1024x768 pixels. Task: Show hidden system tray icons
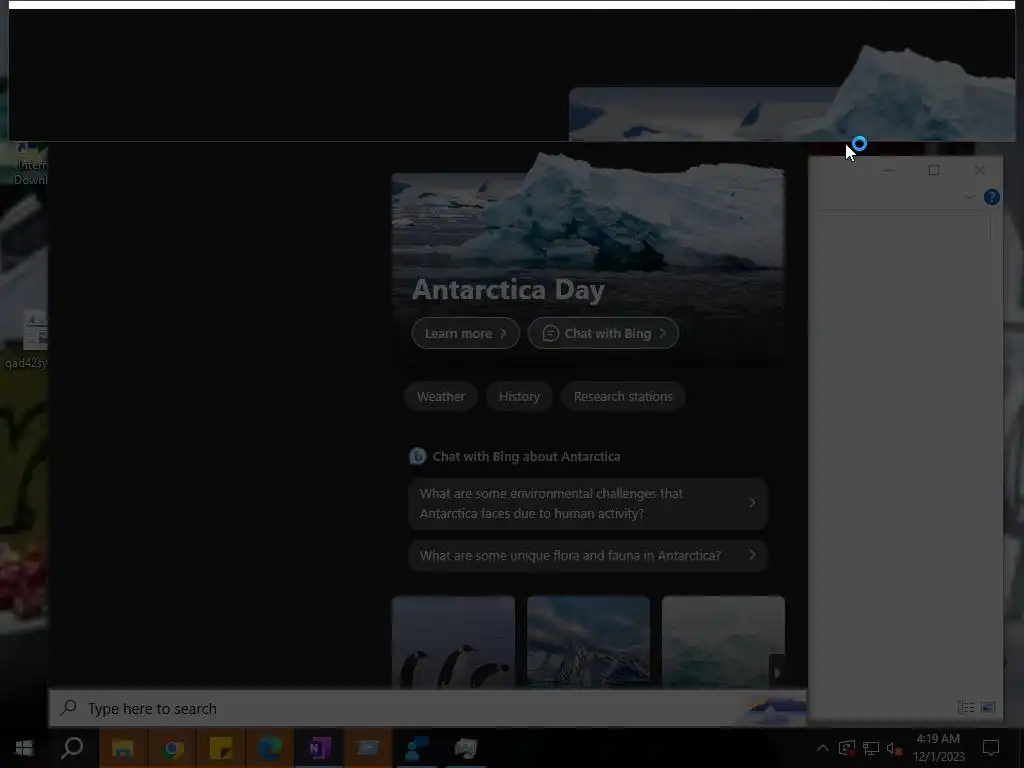823,748
